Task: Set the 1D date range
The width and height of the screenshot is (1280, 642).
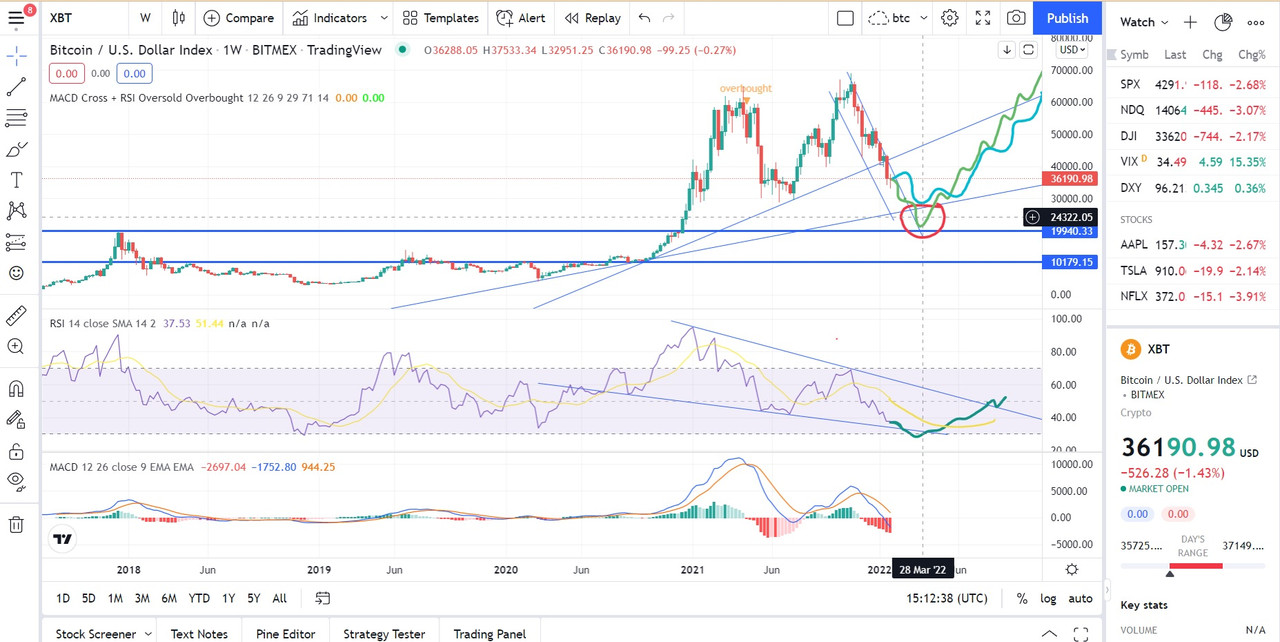Action: click(x=62, y=598)
